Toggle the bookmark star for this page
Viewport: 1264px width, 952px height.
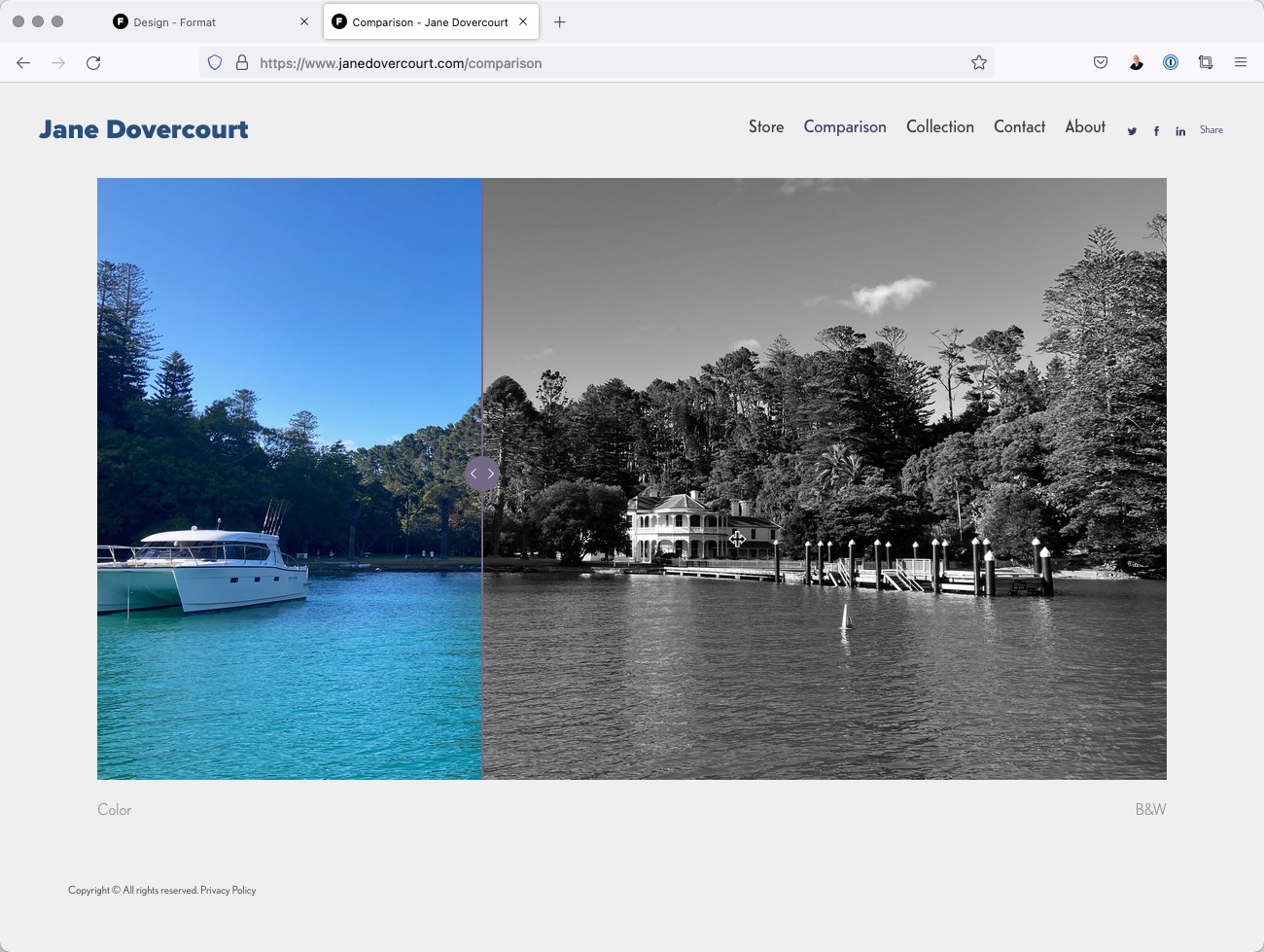pyautogui.click(x=978, y=62)
